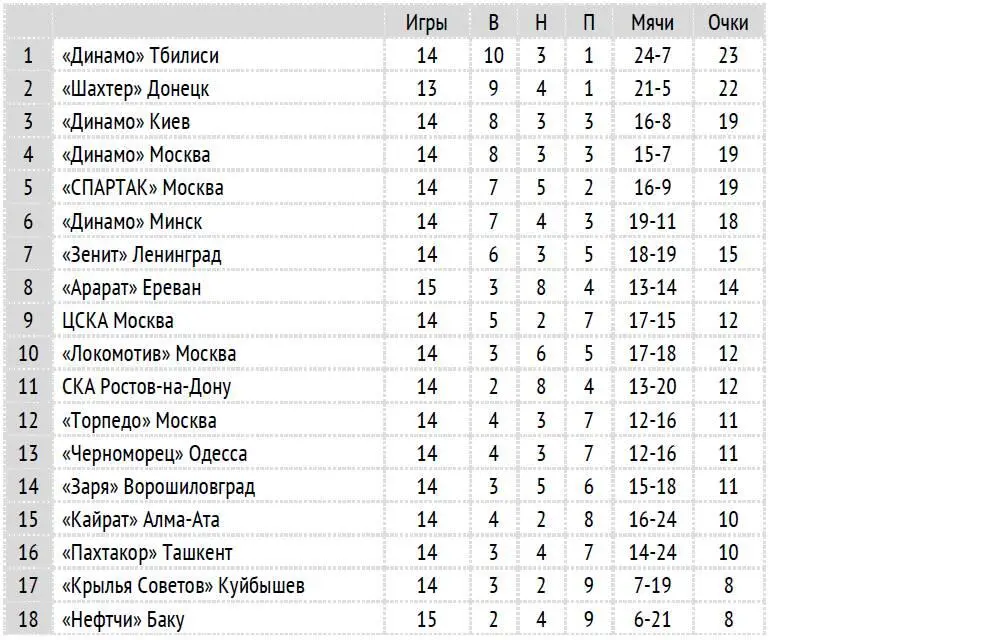This screenshot has width=1000, height=640.
Task: Select the СКА Ростов-на-Дону team name
Action: (x=146, y=387)
